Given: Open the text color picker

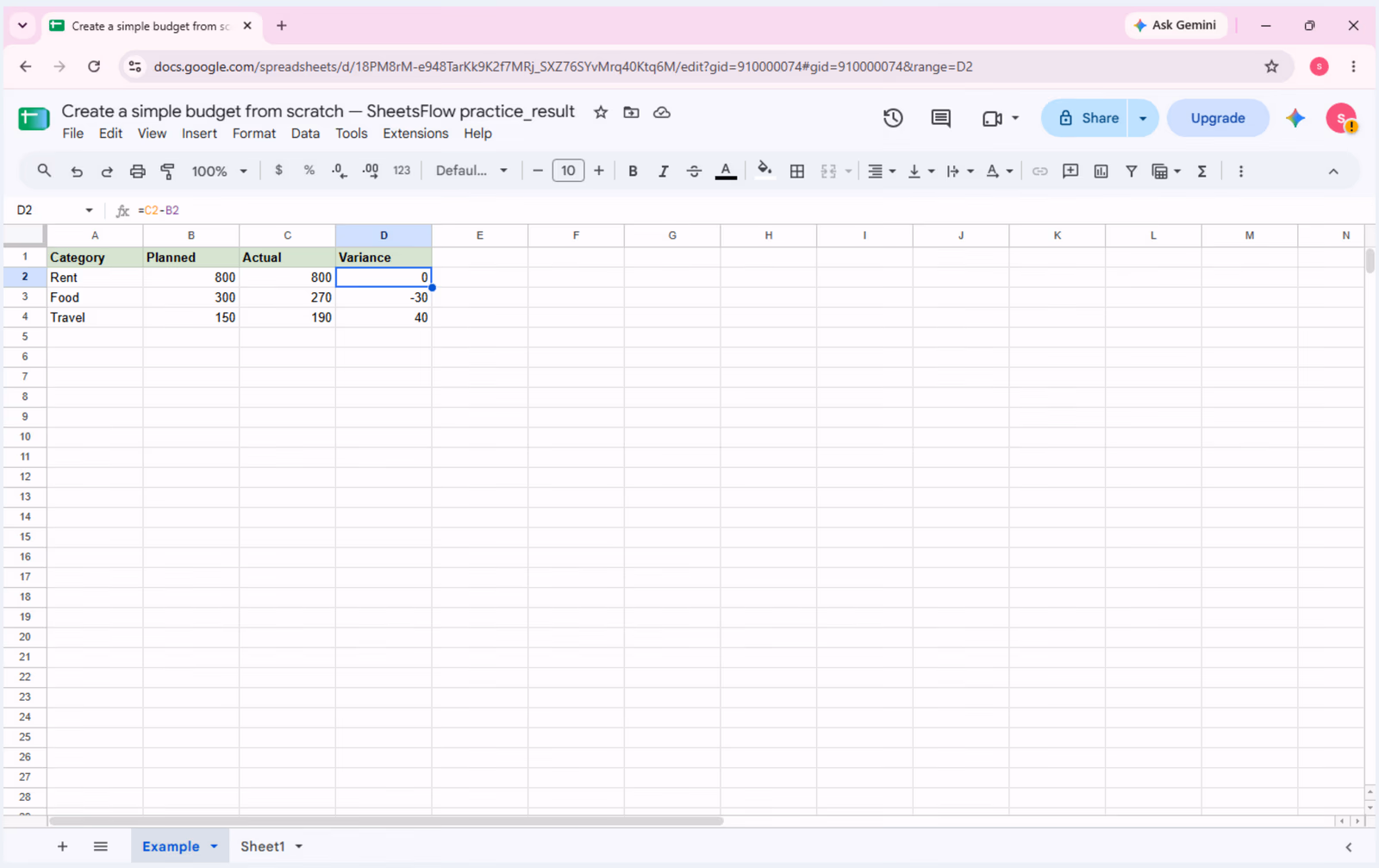Looking at the screenshot, I should point(727,172).
